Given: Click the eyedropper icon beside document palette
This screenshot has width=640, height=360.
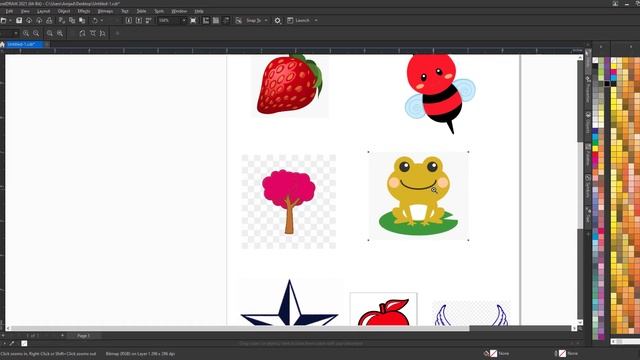Looking at the screenshot, I should 12,343.
